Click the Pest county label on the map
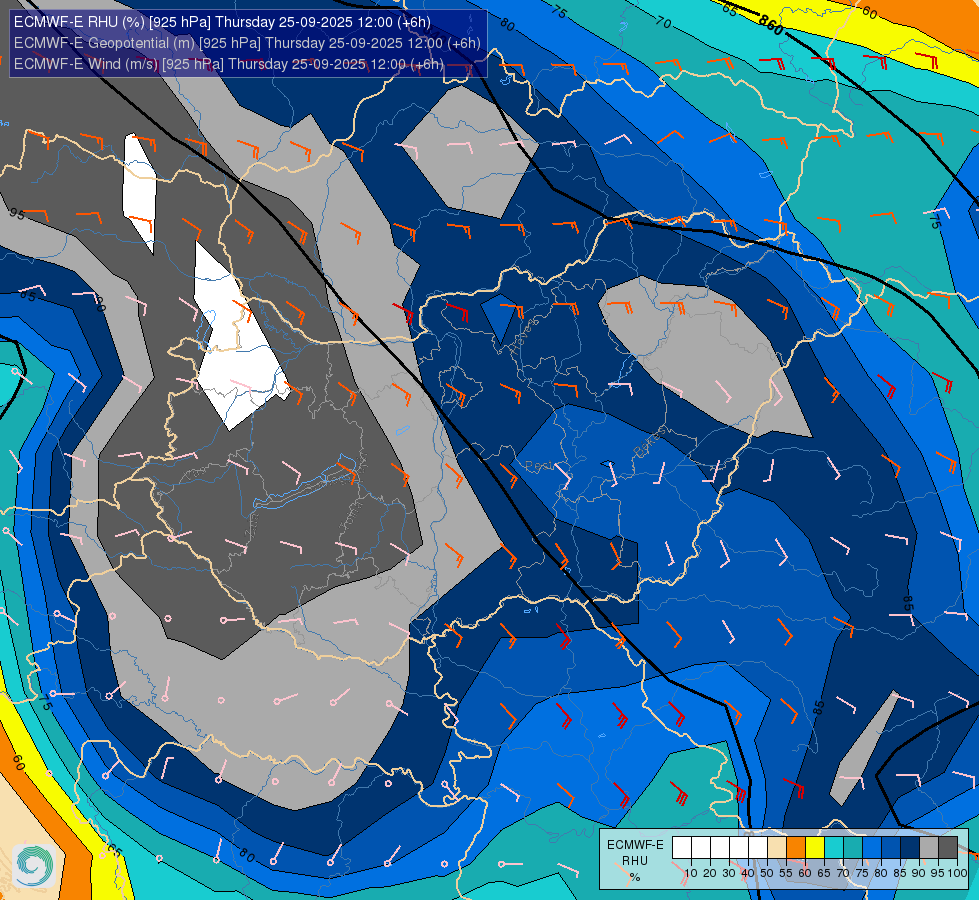 tap(540, 467)
